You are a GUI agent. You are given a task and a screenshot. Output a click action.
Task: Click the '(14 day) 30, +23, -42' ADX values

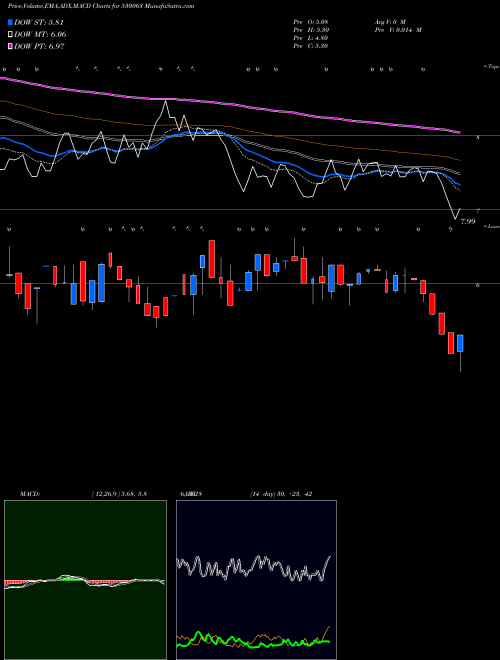281,494
